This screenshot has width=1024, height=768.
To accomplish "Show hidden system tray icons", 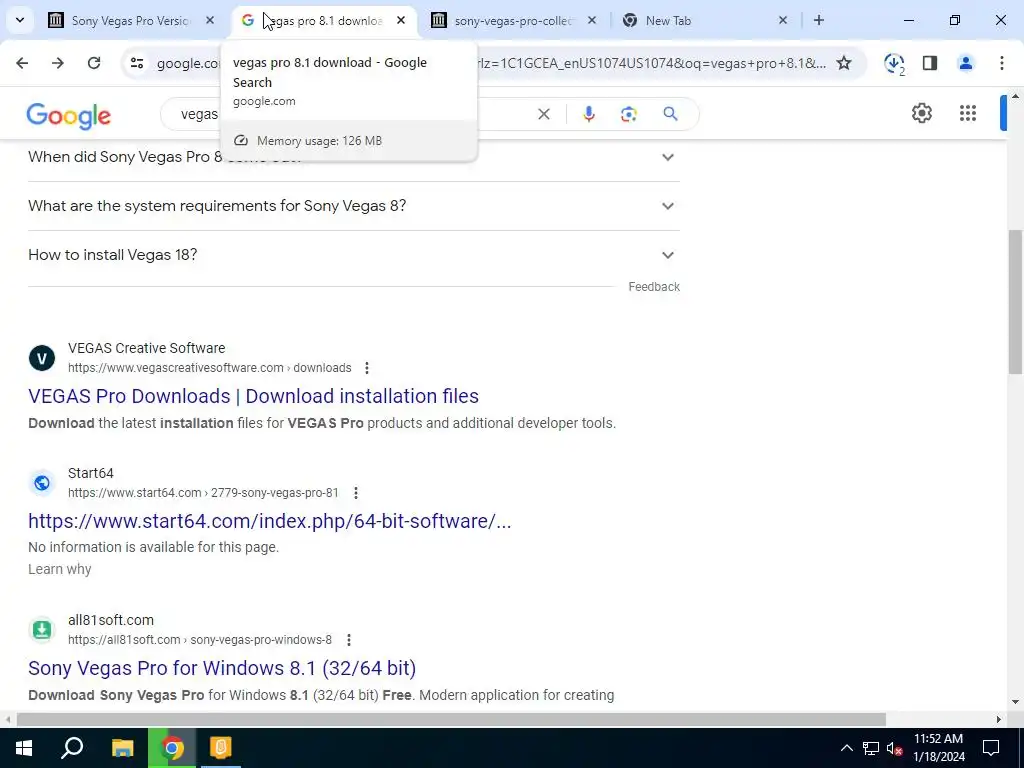I will pyautogui.click(x=846, y=748).
